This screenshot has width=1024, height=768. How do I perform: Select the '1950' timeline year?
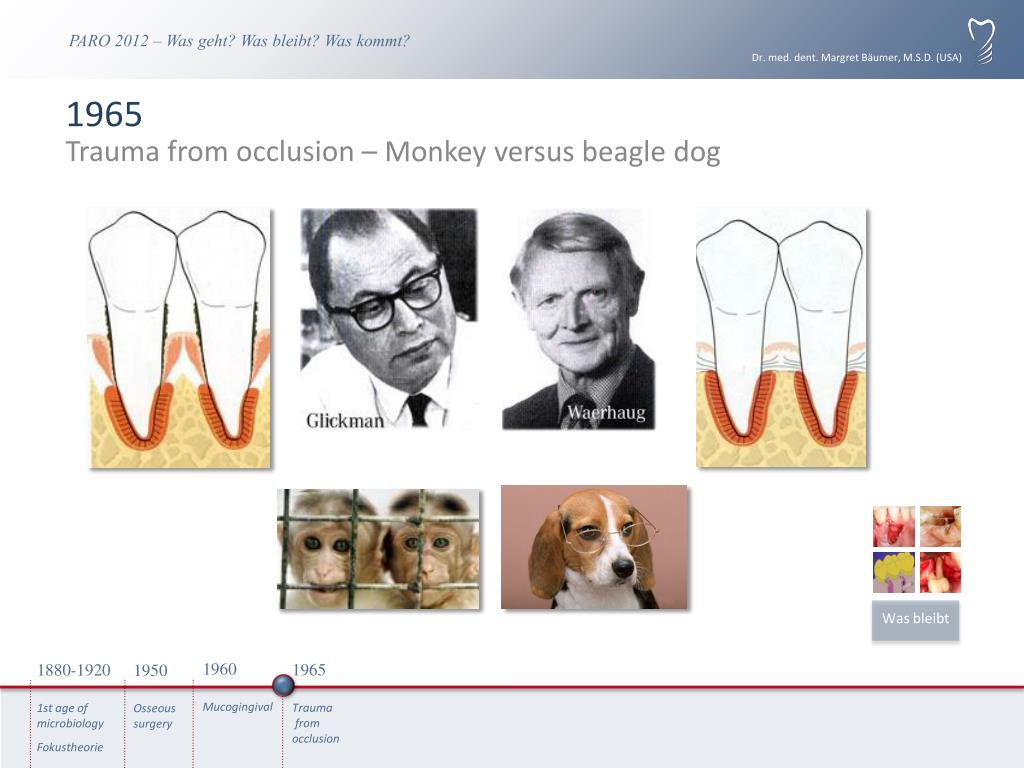(151, 671)
